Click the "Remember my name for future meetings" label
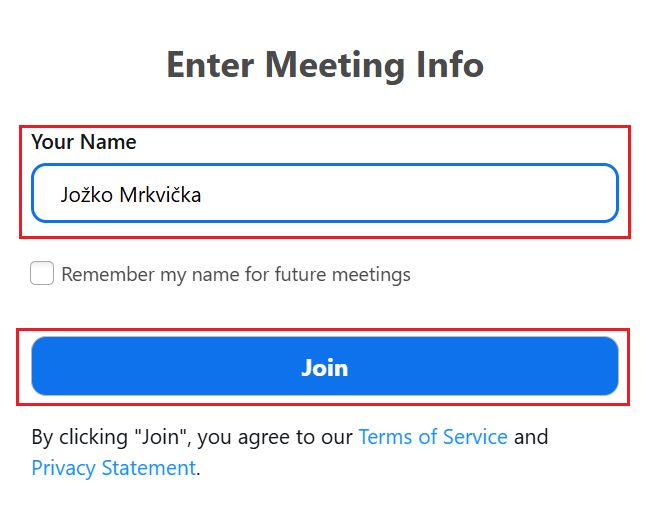 [236, 274]
